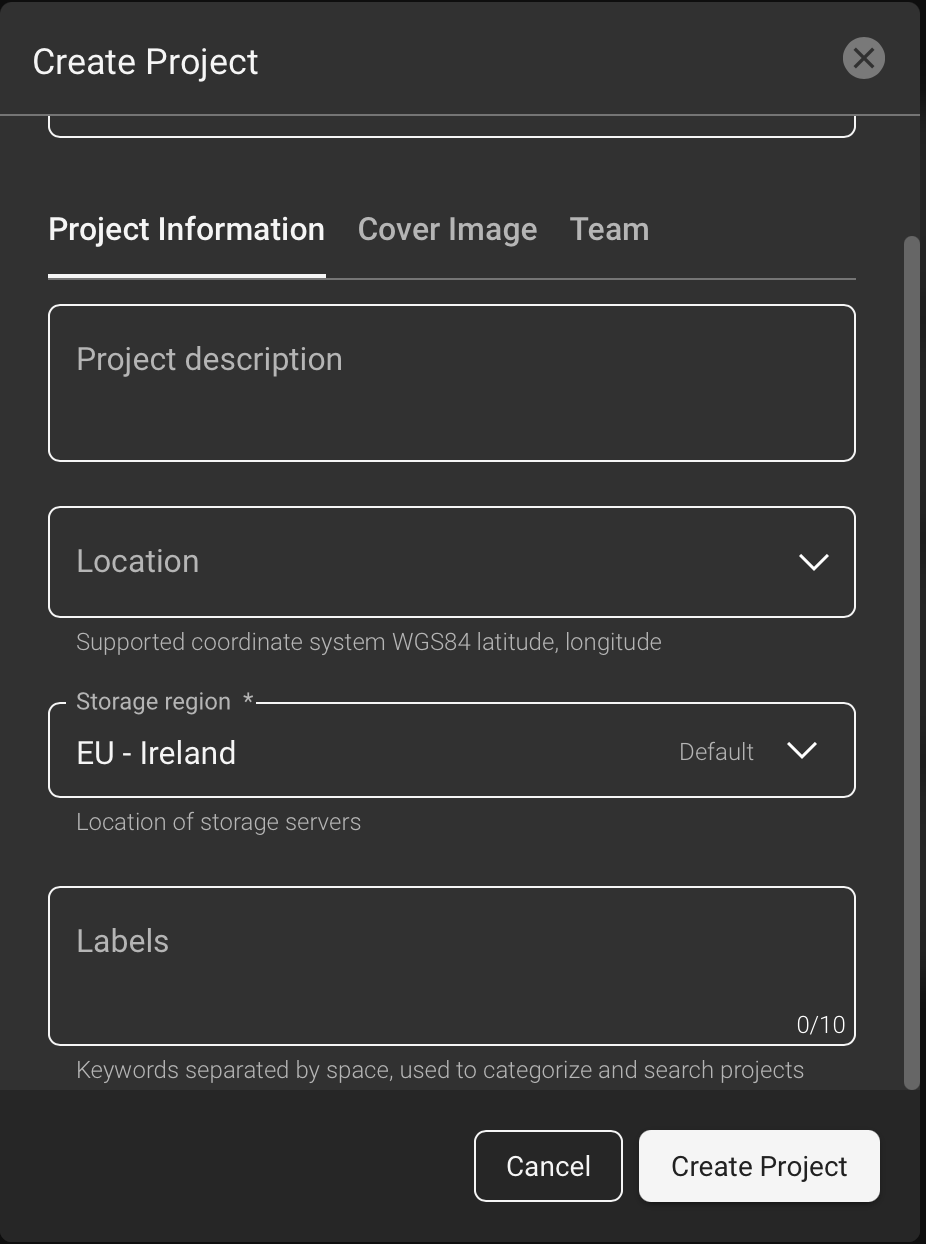
Task: Expand the Storage region chevron arrow
Action: click(x=802, y=751)
